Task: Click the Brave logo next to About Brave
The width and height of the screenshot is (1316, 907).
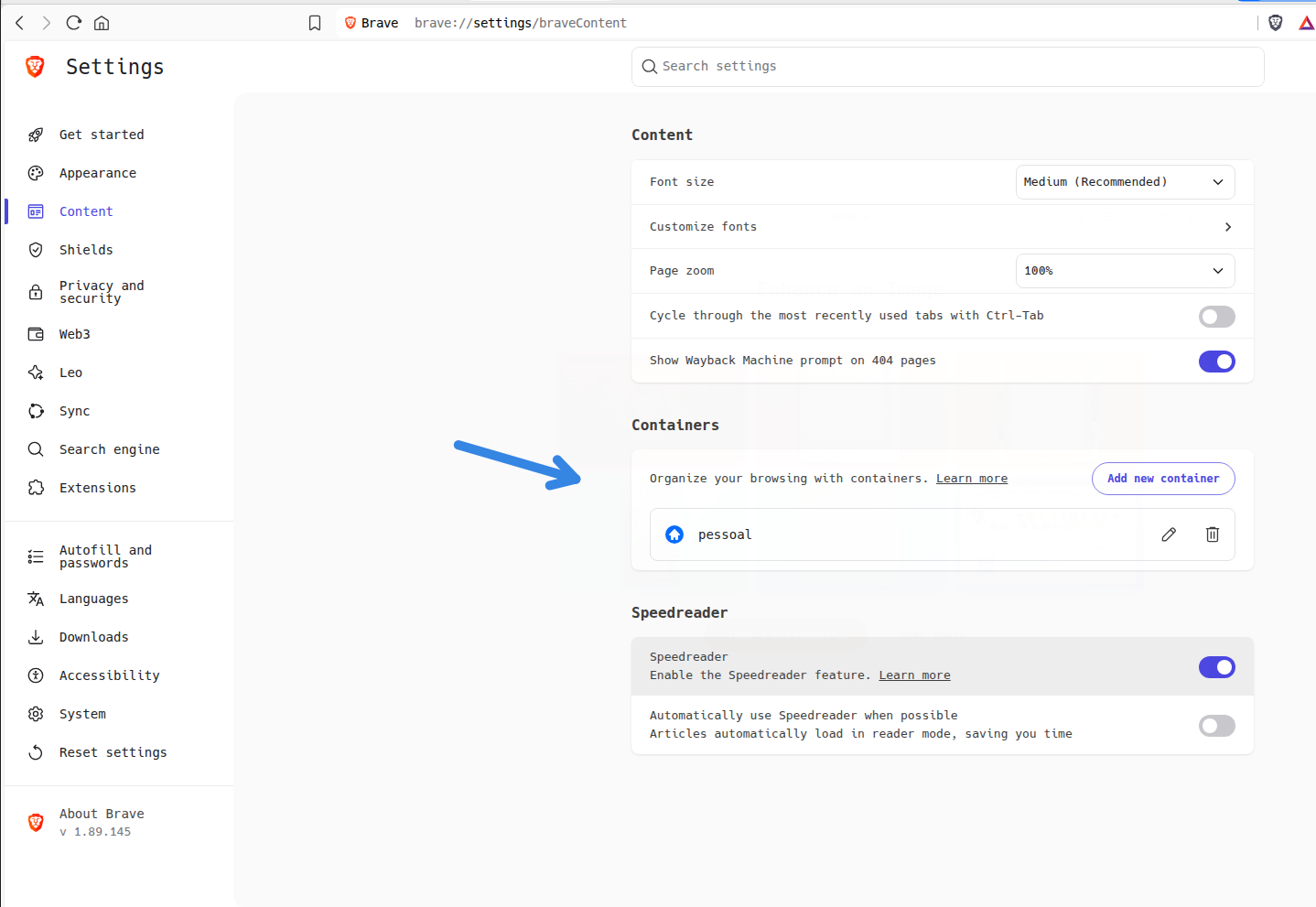Action: [x=36, y=822]
